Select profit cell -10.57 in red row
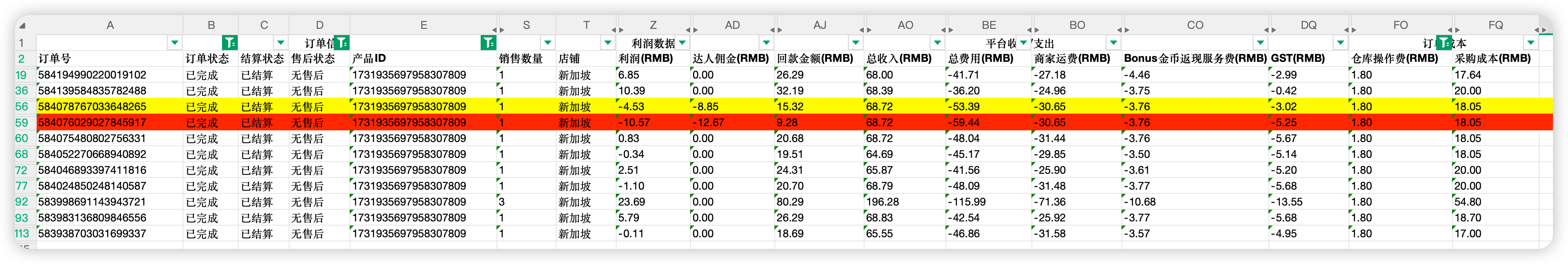This screenshot has height=264, width=1568. (653, 122)
